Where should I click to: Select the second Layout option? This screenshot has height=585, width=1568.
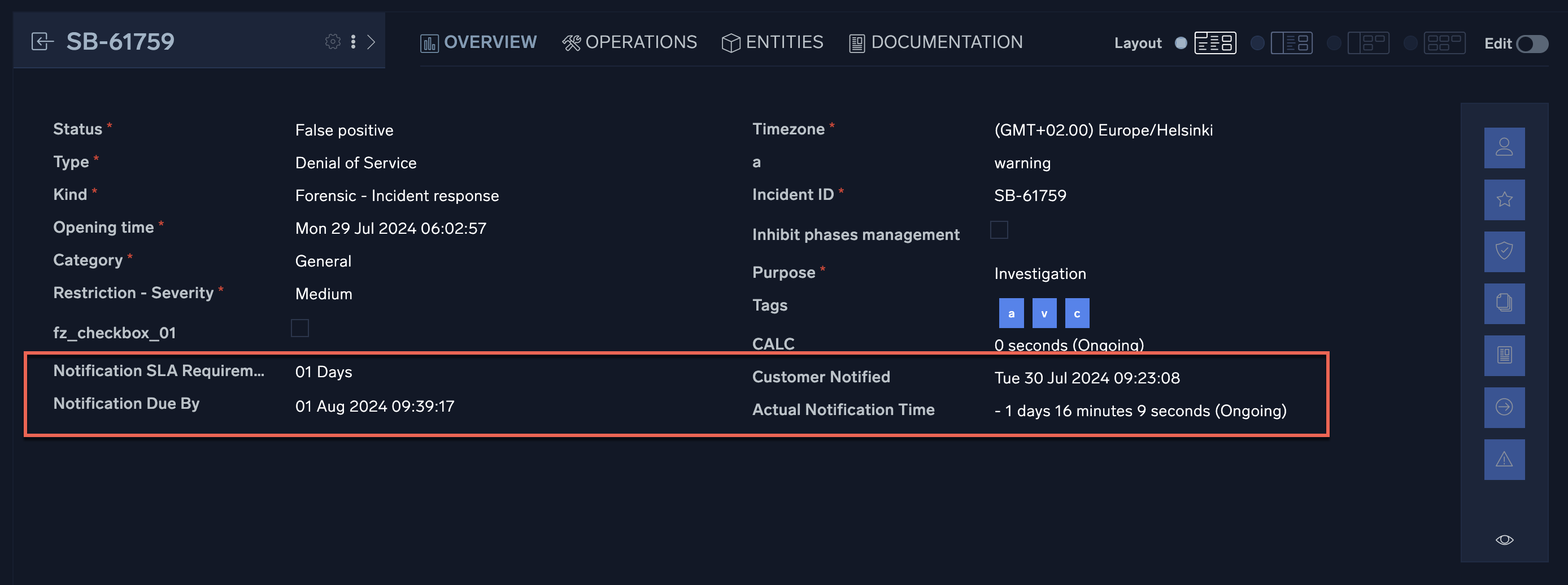1291,43
